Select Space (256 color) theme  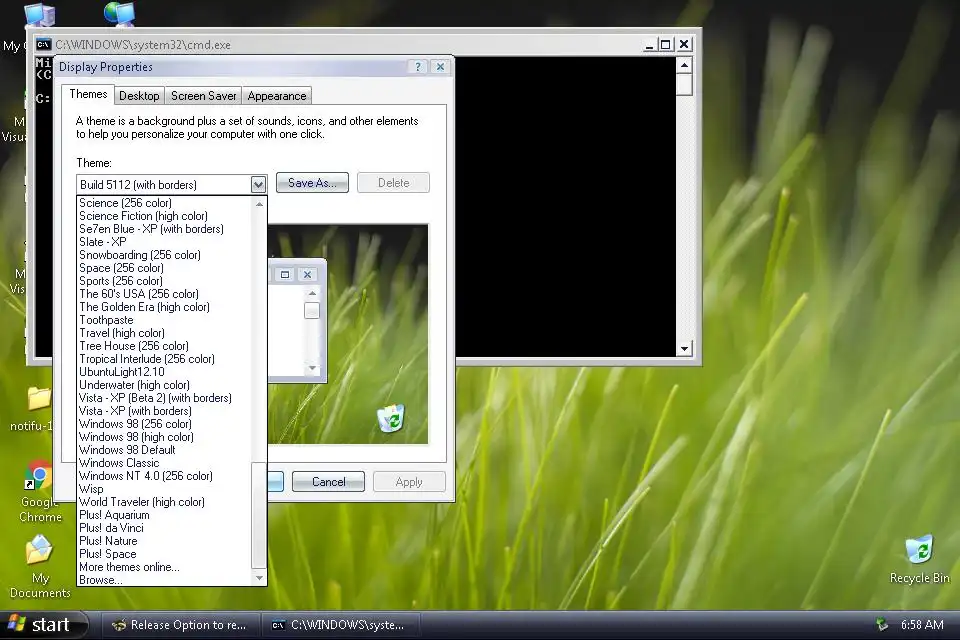point(164,268)
